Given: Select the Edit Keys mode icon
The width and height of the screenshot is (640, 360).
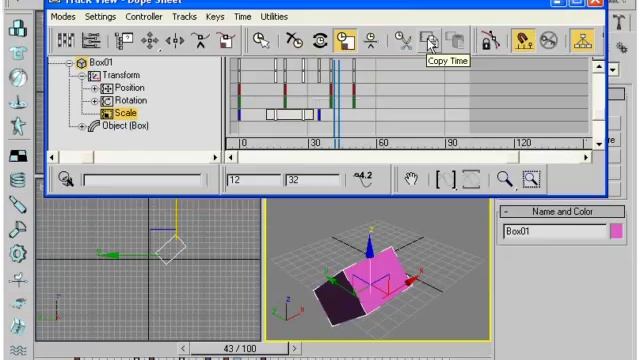Looking at the screenshot, I should point(66,40).
